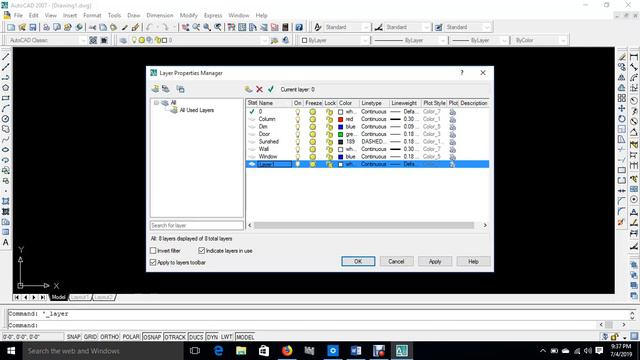Screen dimensions: 640x360
Task: Click the New Layer icon
Action: [x=248, y=89]
